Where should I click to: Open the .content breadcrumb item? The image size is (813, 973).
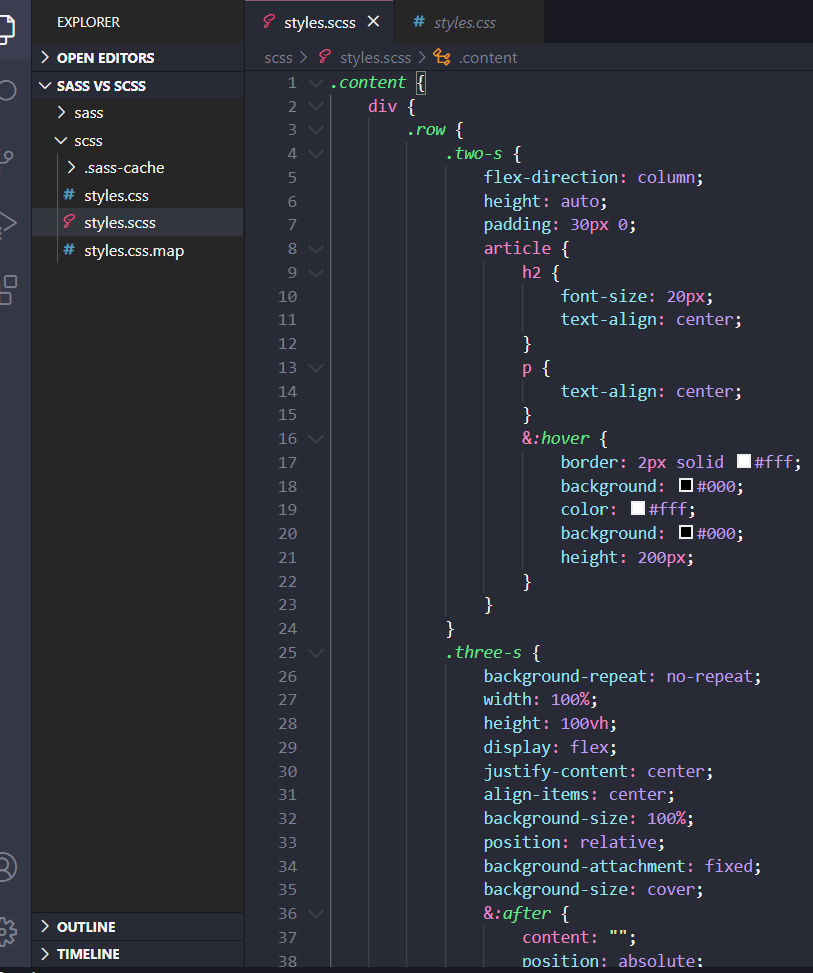click(488, 57)
